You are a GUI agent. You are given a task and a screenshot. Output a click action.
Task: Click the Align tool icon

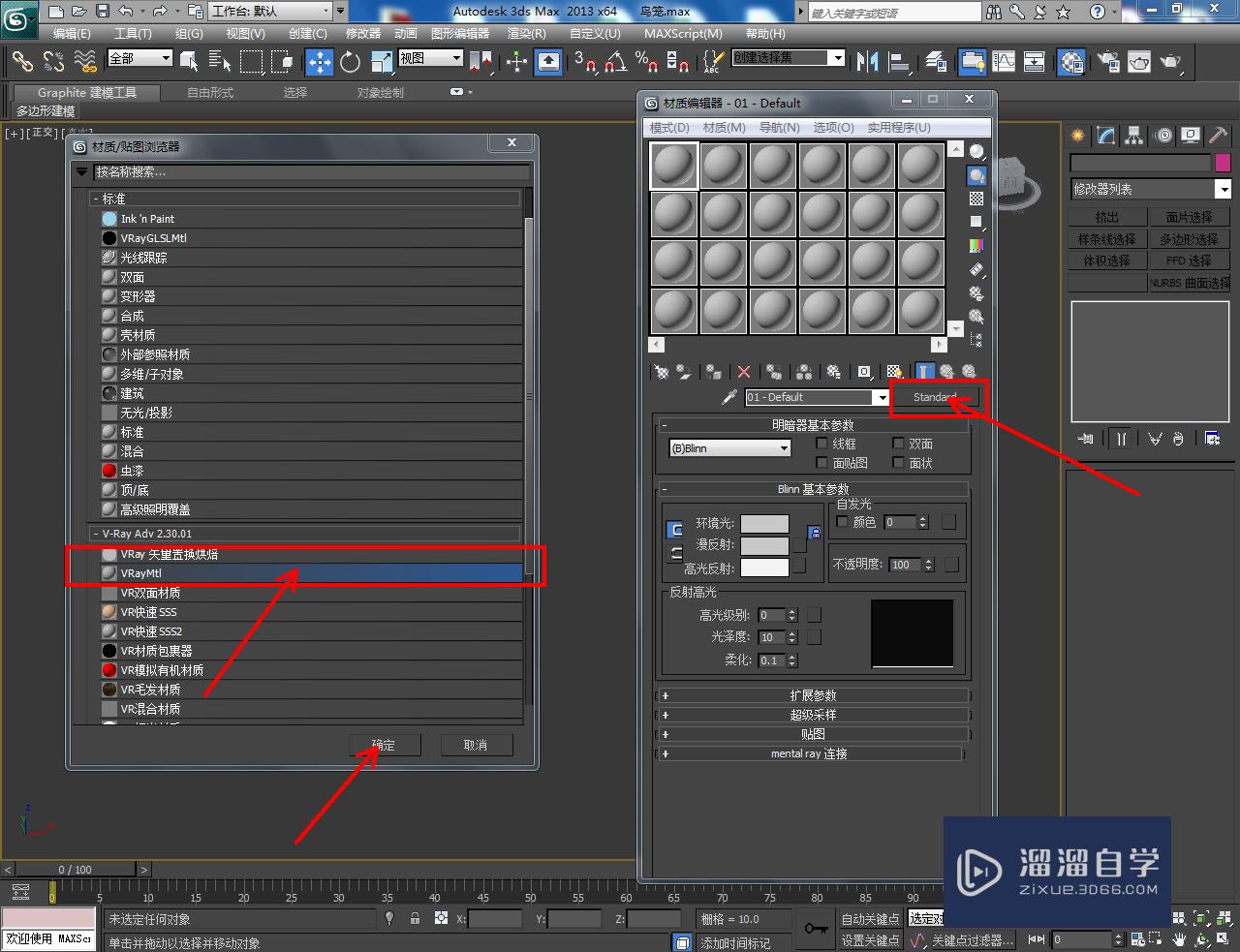[900, 62]
